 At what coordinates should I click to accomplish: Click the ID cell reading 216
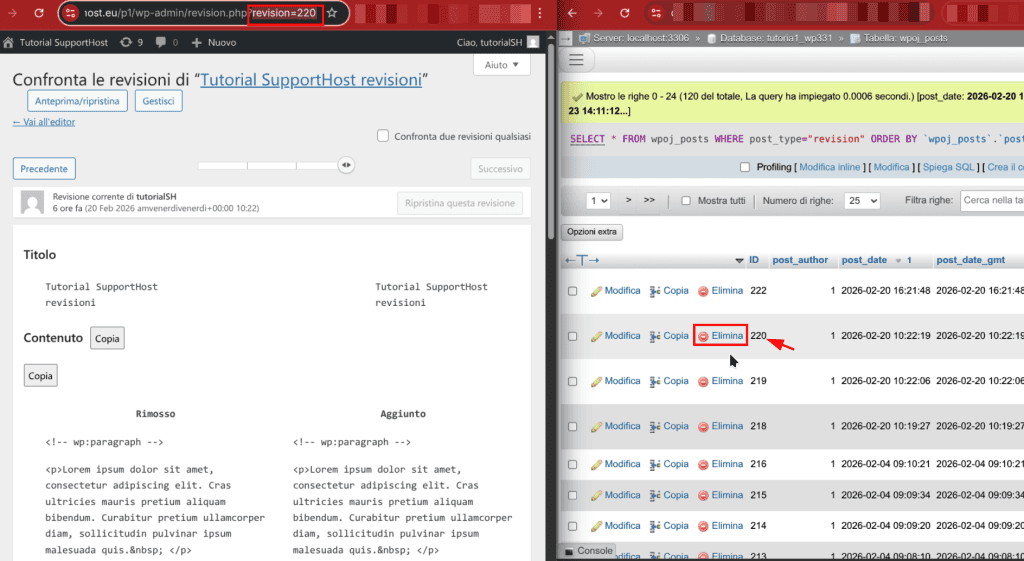click(x=758, y=464)
